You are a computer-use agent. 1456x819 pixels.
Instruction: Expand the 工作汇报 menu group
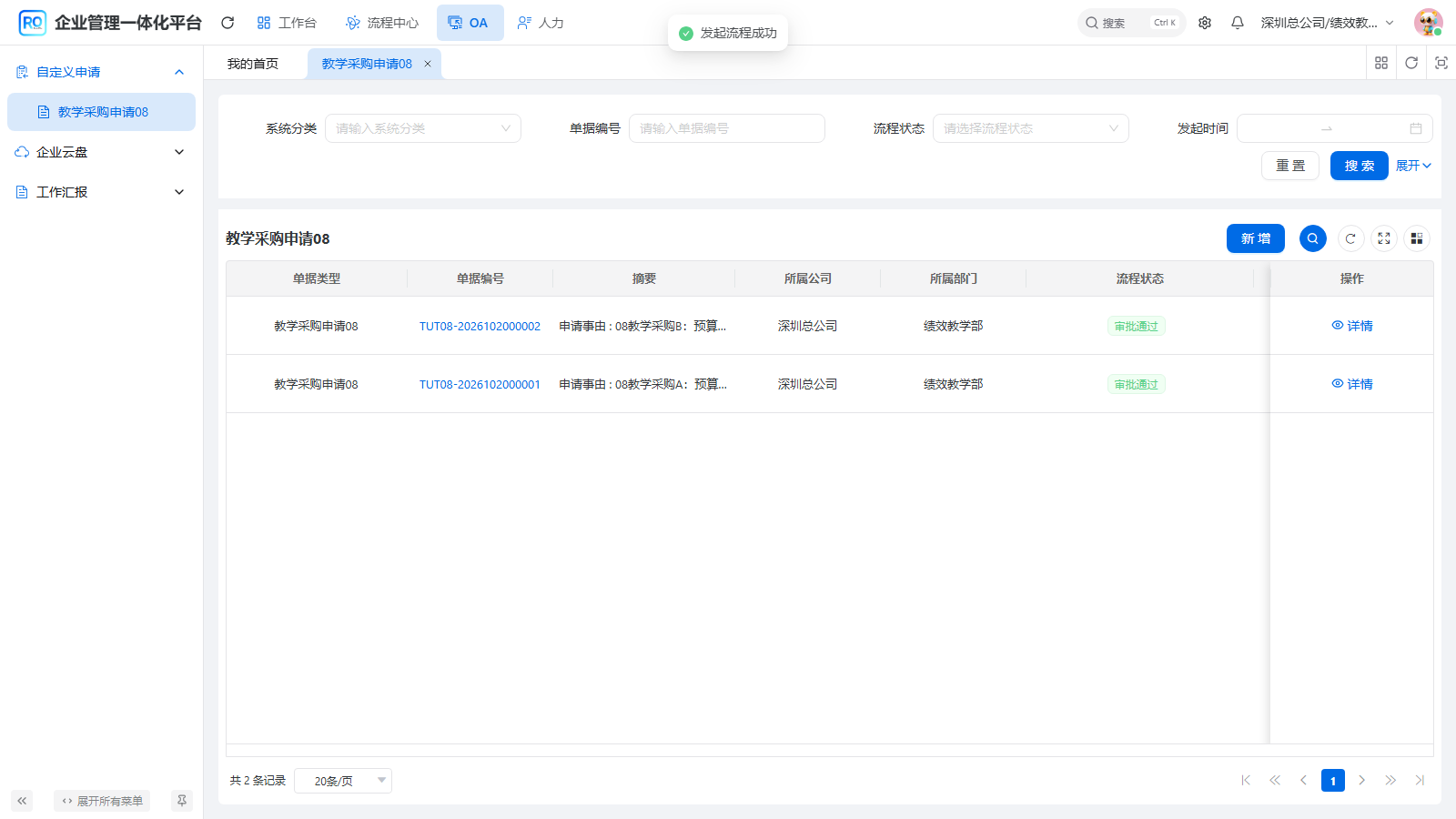tap(101, 192)
